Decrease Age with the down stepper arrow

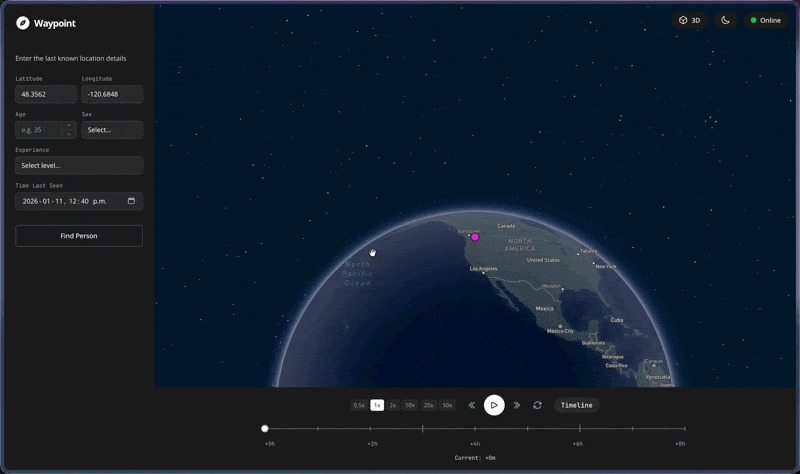point(69,134)
